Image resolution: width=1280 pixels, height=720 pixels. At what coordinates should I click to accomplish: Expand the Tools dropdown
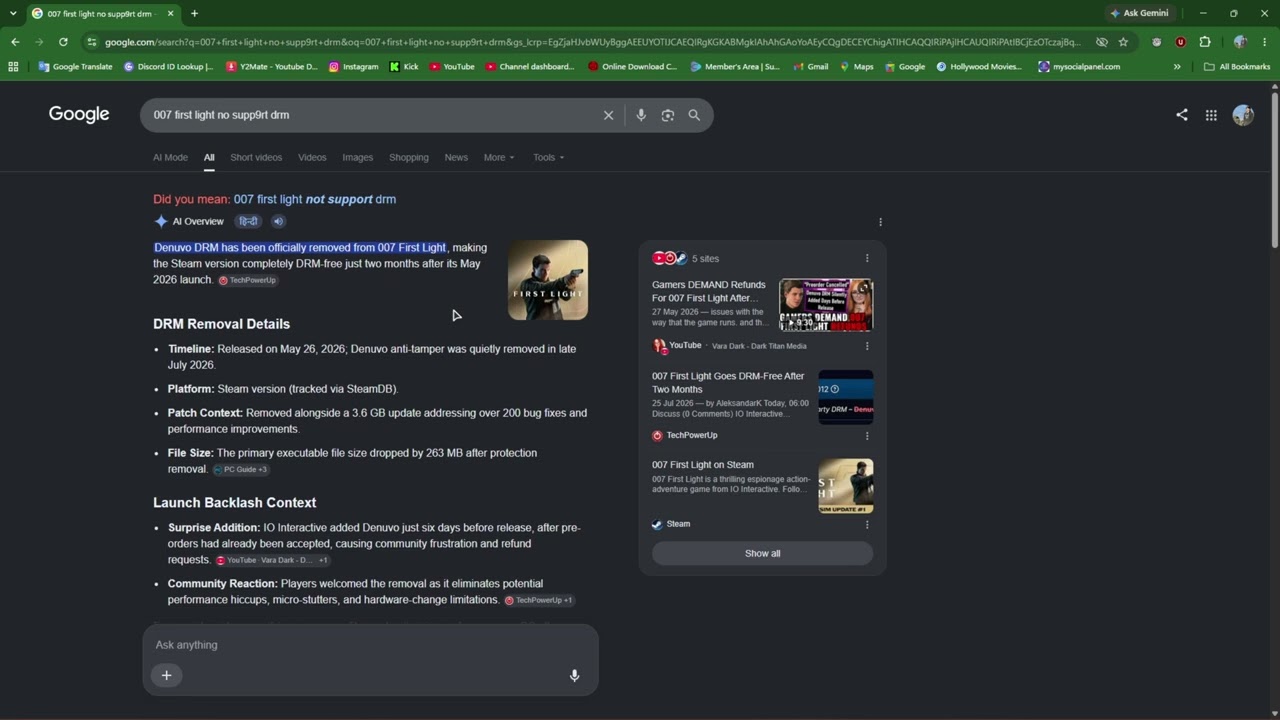[x=548, y=157]
